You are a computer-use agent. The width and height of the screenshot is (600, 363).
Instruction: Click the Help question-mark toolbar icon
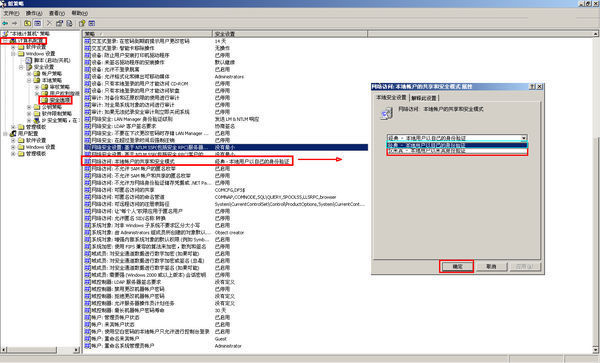tap(82, 23)
